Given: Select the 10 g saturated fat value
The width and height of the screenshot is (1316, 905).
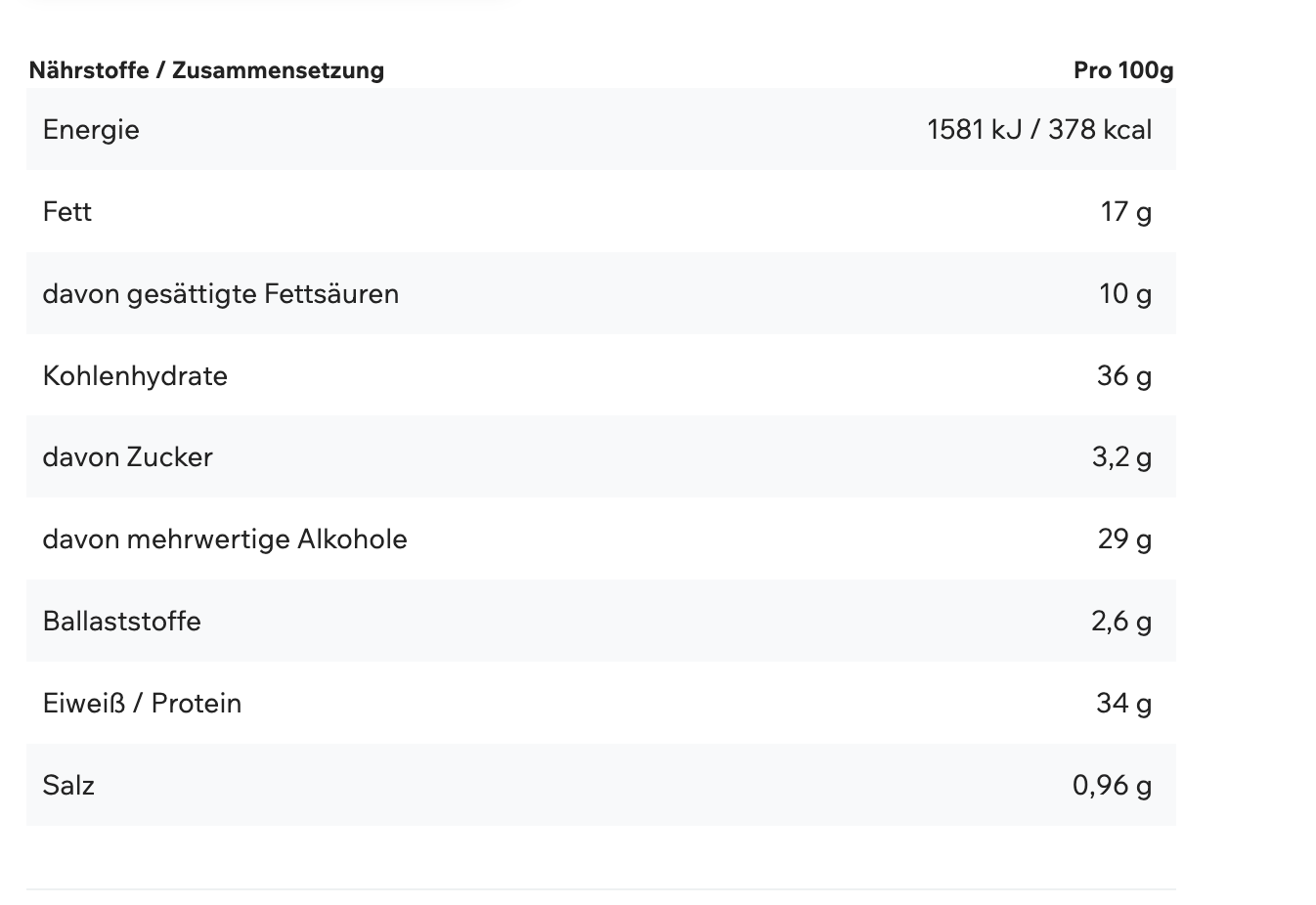Looking at the screenshot, I should (1124, 294).
